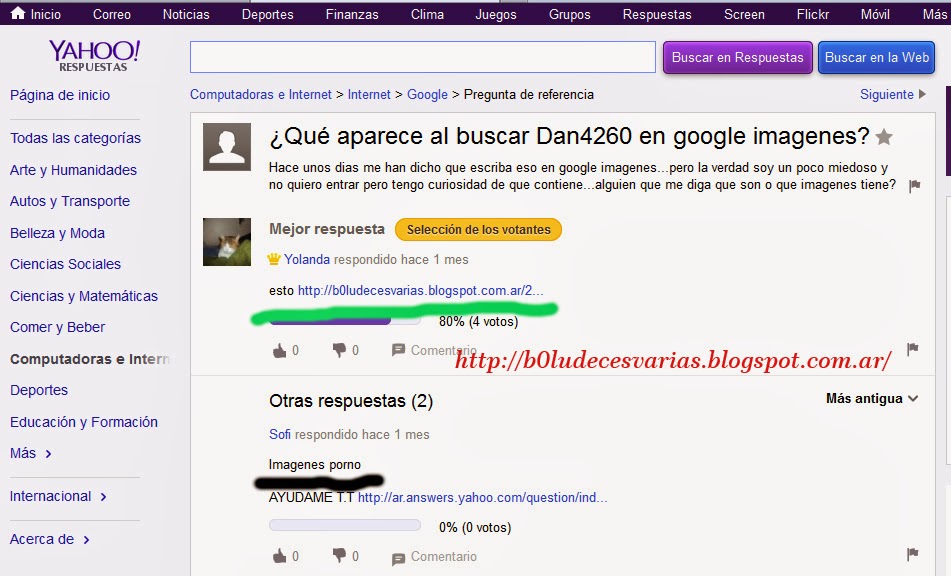Open Móvil in top navigation
Screen dimensions: 951x576
pos(875,14)
